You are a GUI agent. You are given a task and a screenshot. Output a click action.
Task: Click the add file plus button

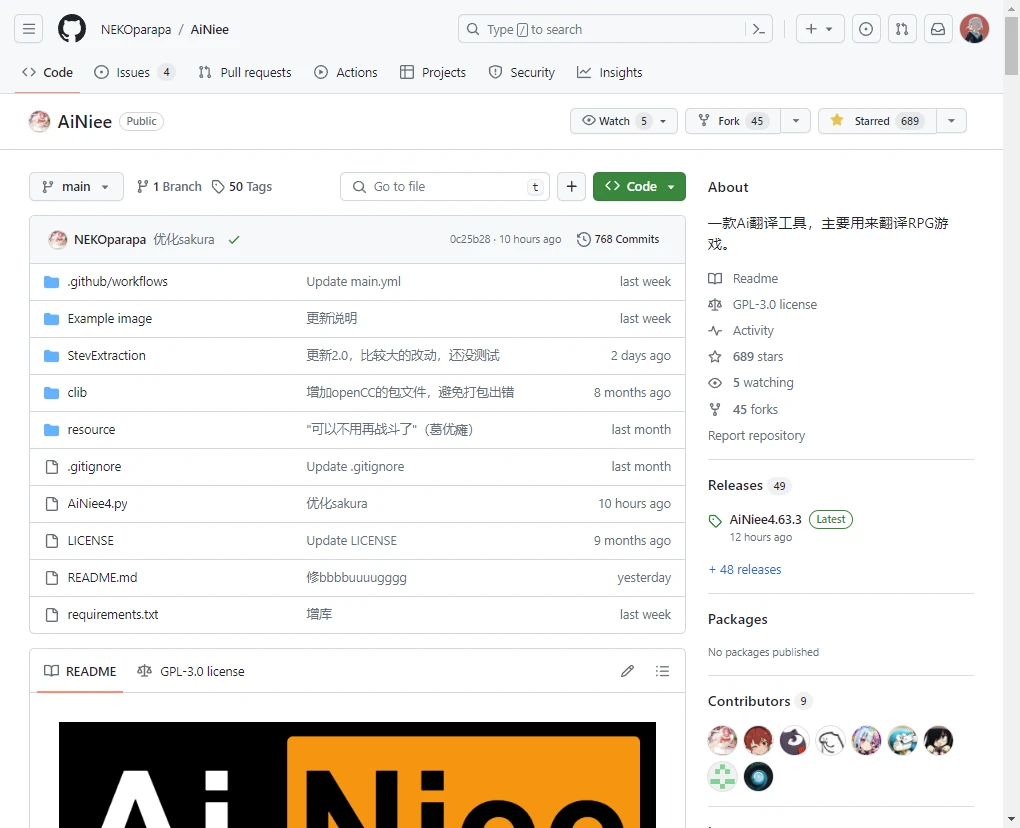point(571,187)
